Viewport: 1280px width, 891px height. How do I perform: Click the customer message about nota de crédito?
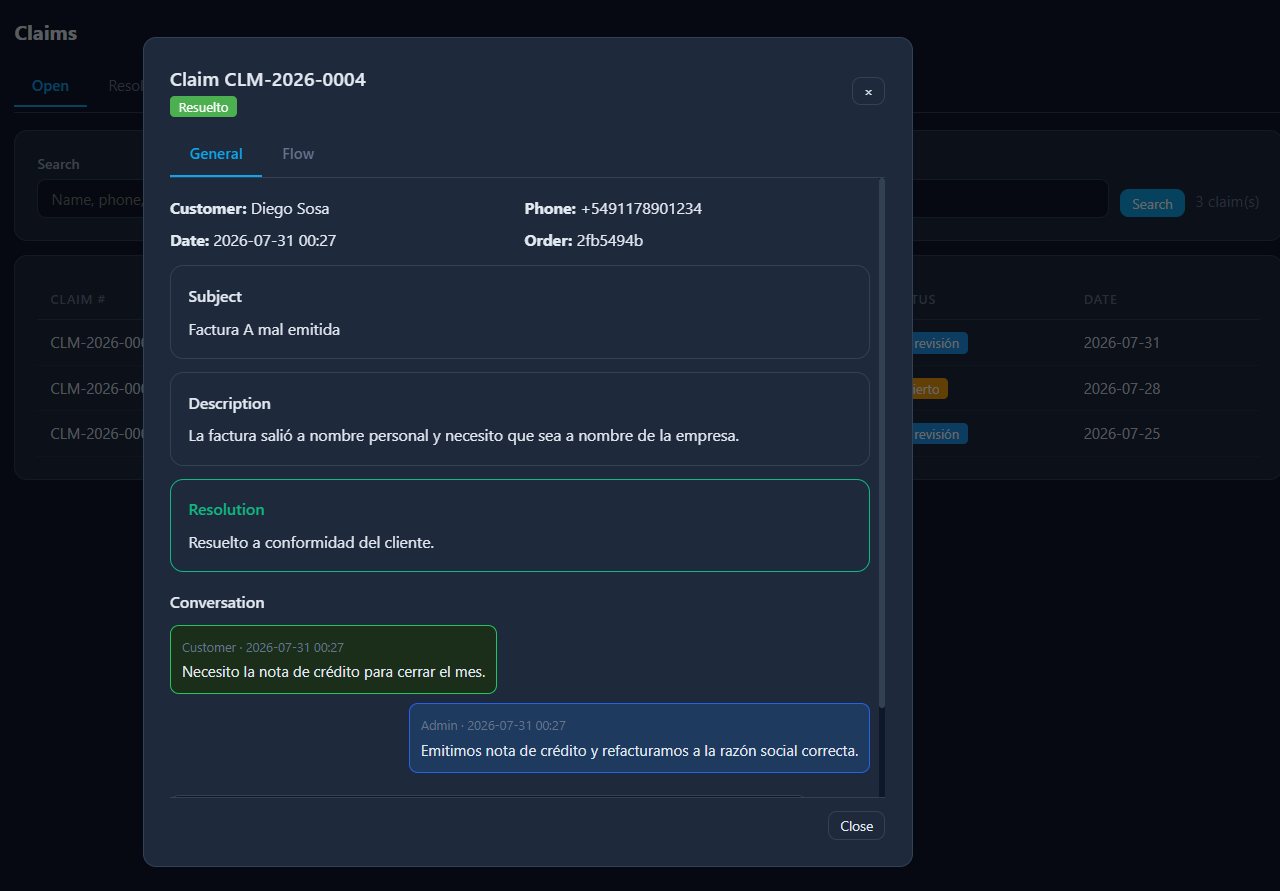pyautogui.click(x=333, y=659)
